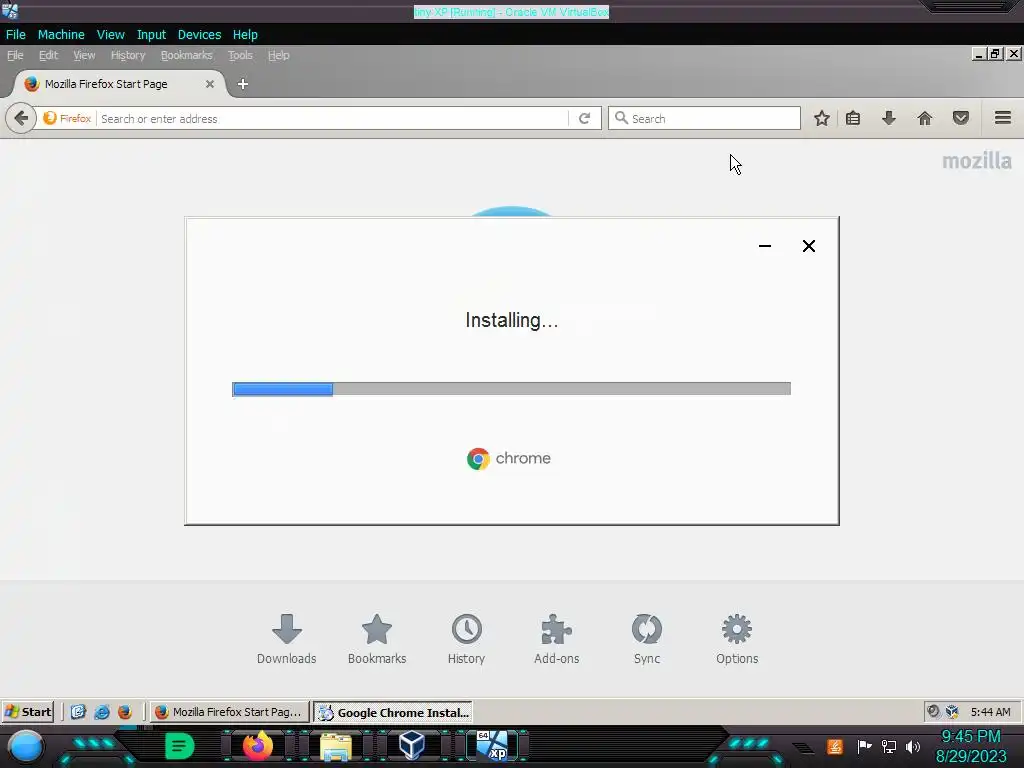1024x768 pixels.
Task: Open Bookmarks from the start page shortcuts
Action: point(377,639)
